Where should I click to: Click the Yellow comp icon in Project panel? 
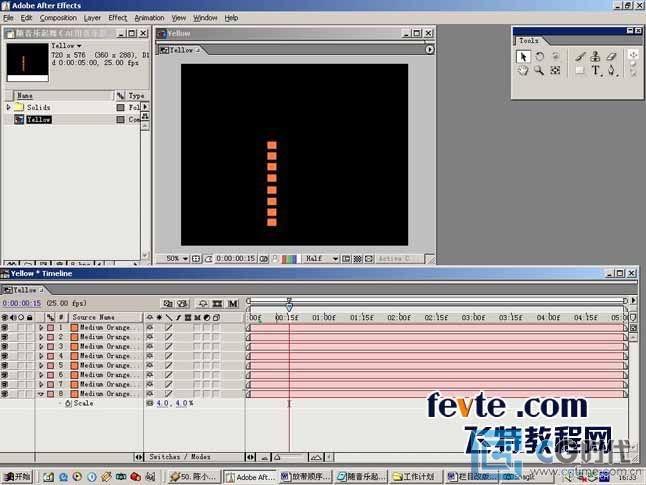coord(19,119)
